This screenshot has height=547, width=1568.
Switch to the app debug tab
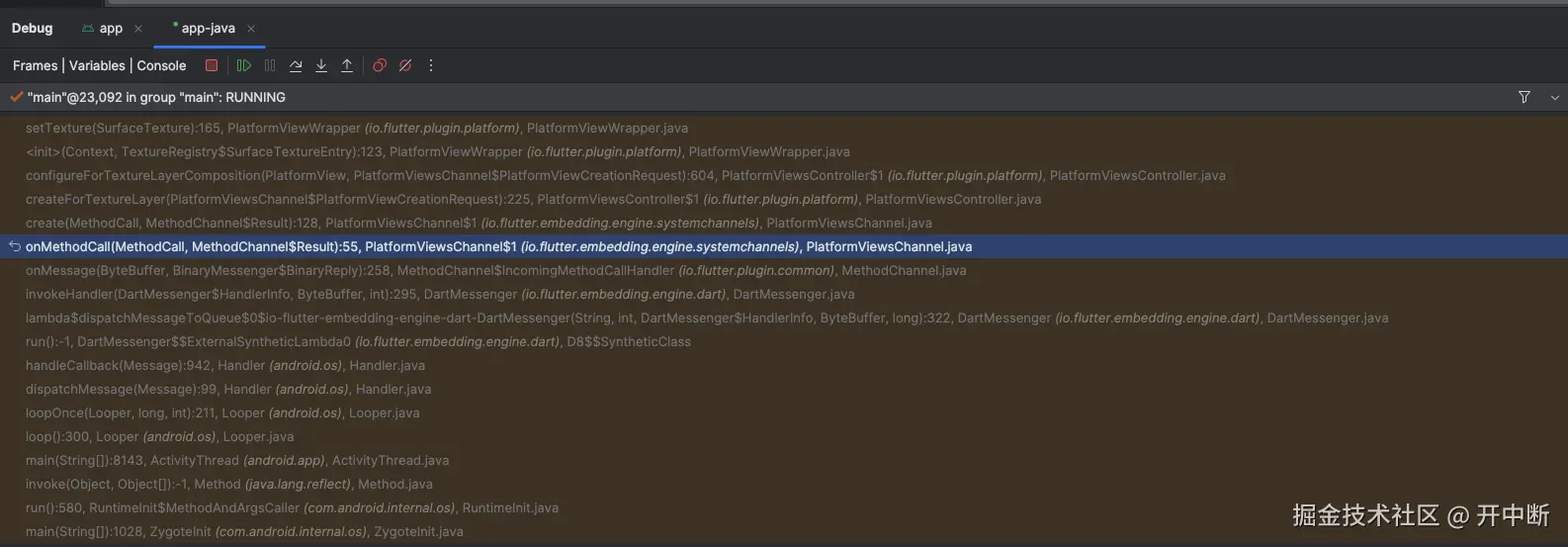pos(110,29)
